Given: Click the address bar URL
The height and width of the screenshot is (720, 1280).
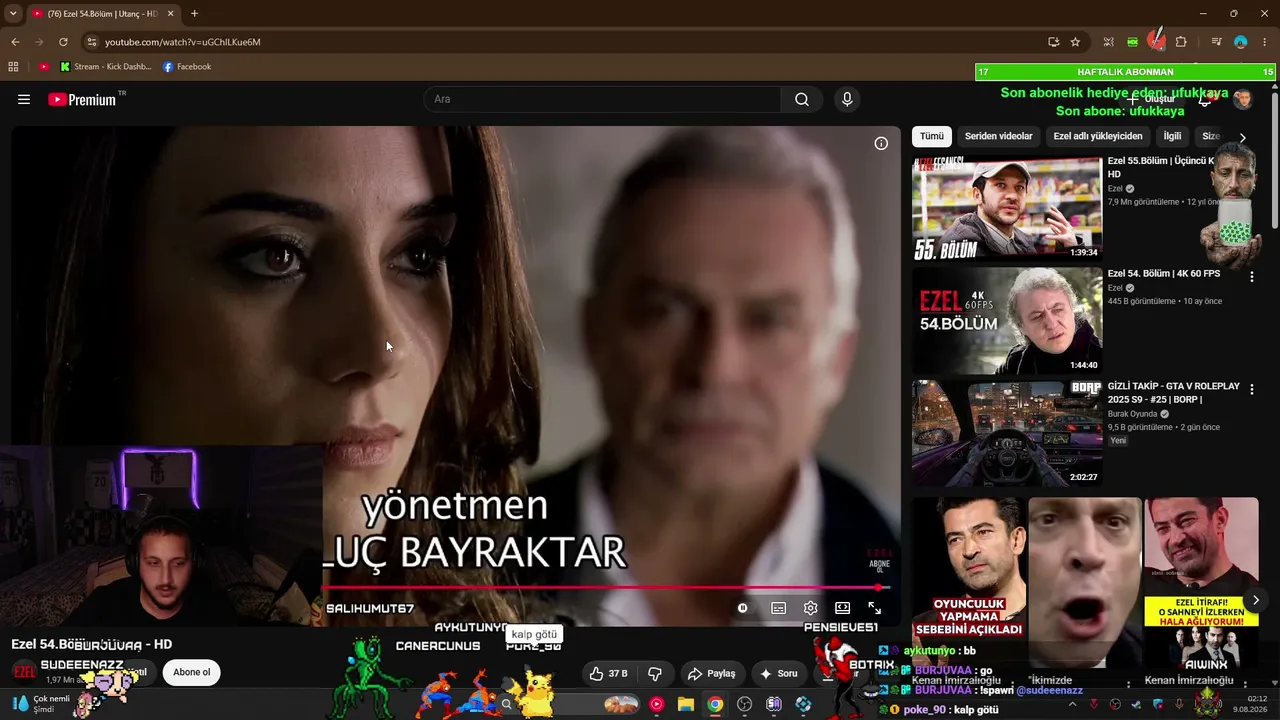Looking at the screenshot, I should [x=183, y=42].
